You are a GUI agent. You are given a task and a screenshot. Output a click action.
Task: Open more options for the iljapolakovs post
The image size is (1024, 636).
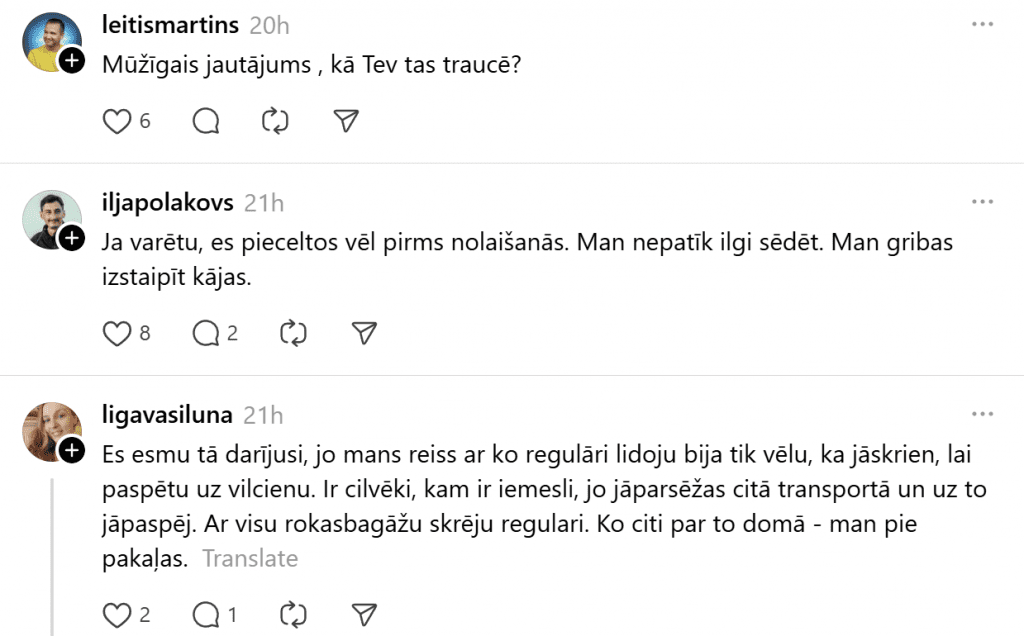point(982,202)
